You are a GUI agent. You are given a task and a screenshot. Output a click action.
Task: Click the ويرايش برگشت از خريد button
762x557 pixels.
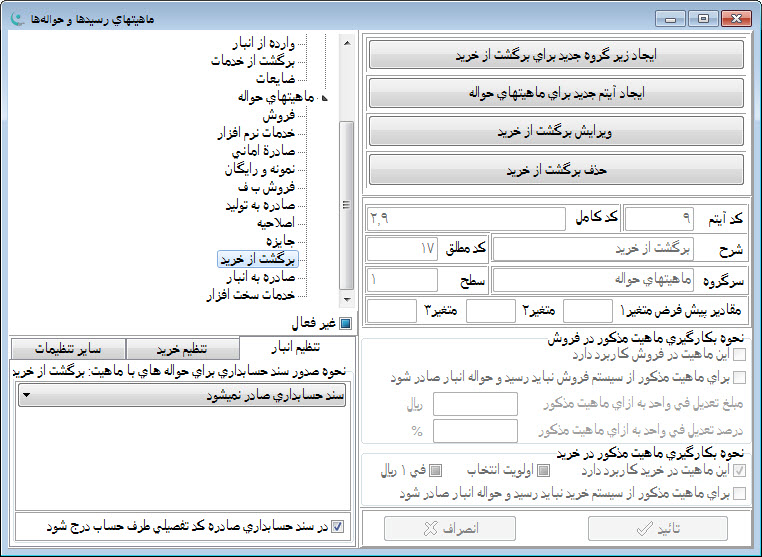556,130
